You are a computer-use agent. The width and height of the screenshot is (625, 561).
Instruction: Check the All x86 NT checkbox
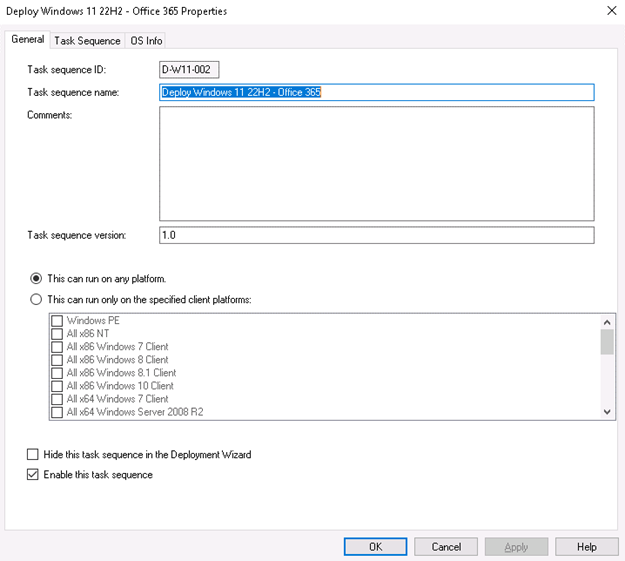coord(57,334)
